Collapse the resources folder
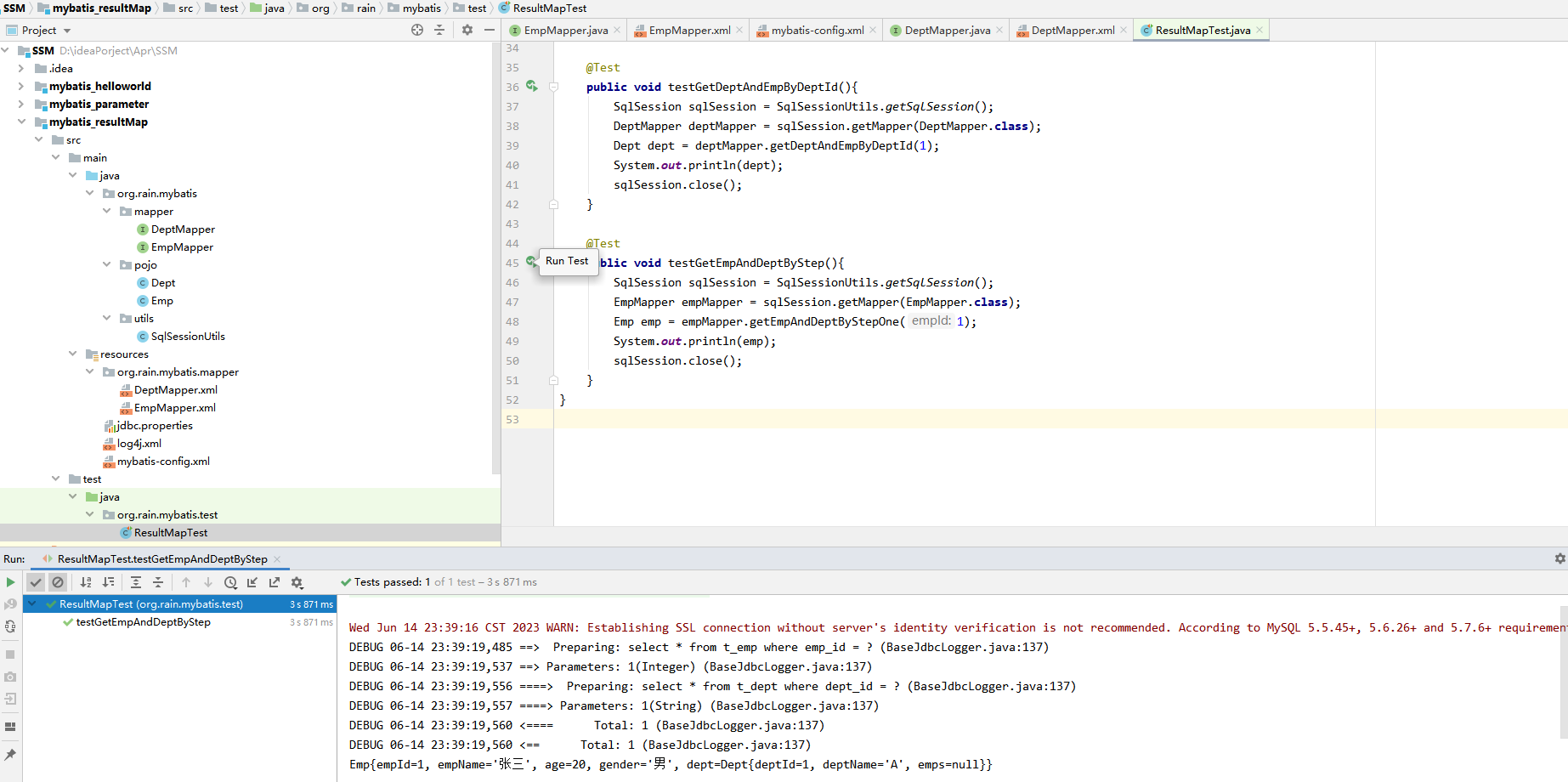This screenshot has height=782, width=1568. (x=72, y=354)
